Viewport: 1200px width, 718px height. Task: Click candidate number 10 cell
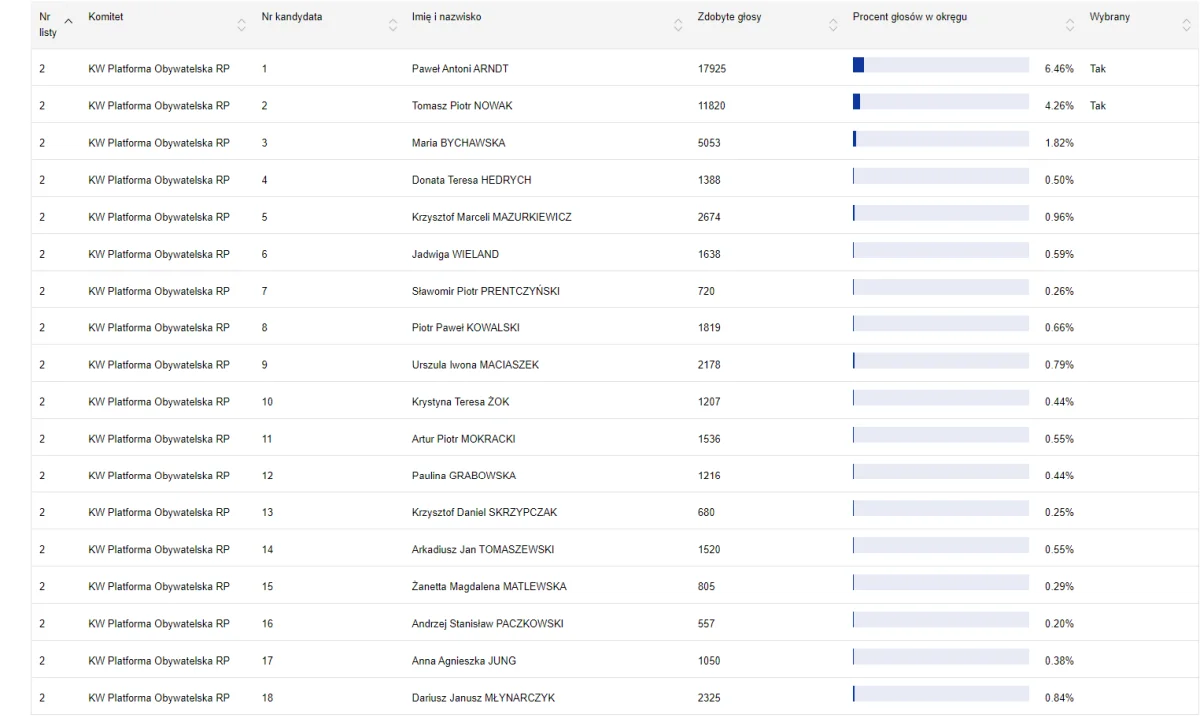pyautogui.click(x=267, y=402)
